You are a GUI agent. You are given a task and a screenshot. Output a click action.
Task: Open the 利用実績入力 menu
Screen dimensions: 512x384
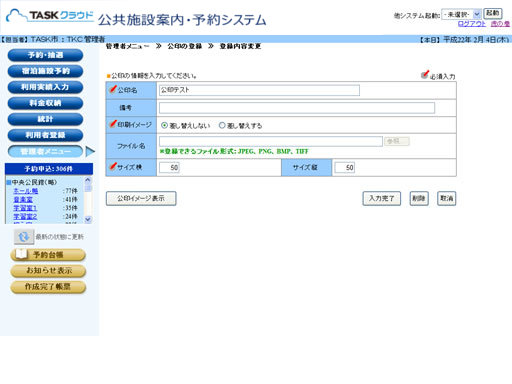[x=45, y=87]
